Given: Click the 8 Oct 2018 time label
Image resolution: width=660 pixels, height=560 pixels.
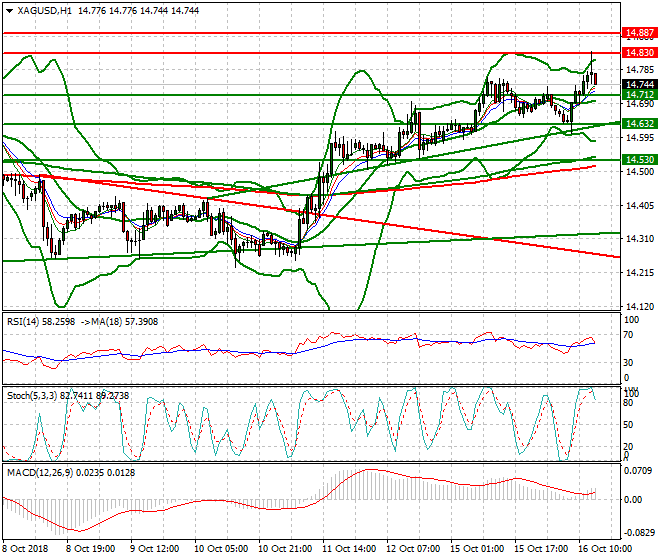Looking at the screenshot, I should [x=26, y=549].
